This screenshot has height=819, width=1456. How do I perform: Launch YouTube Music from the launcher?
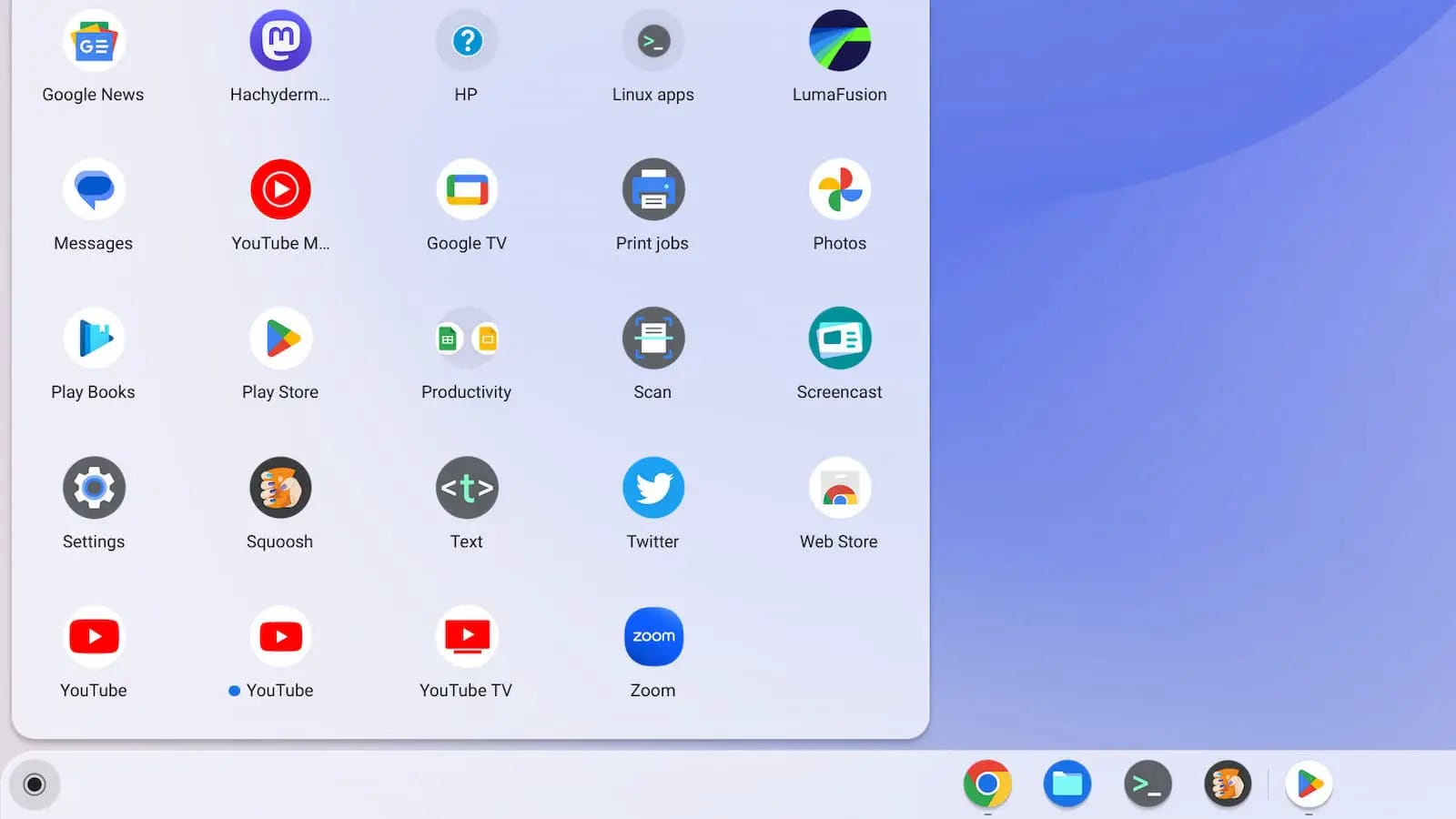280,189
